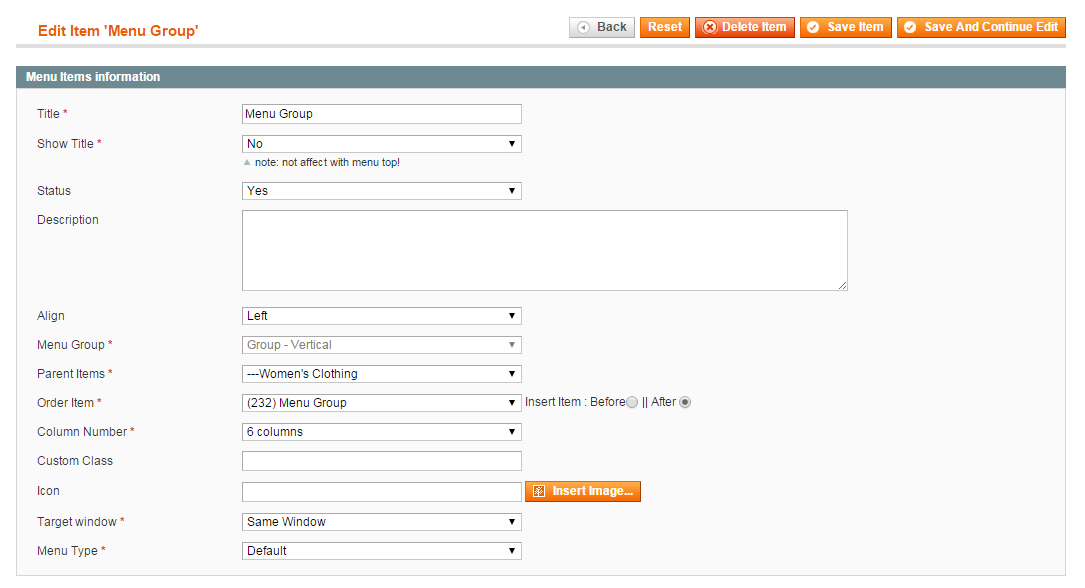Click the 'Parent Items' field label
The height and width of the screenshot is (588, 1085).
(71, 374)
